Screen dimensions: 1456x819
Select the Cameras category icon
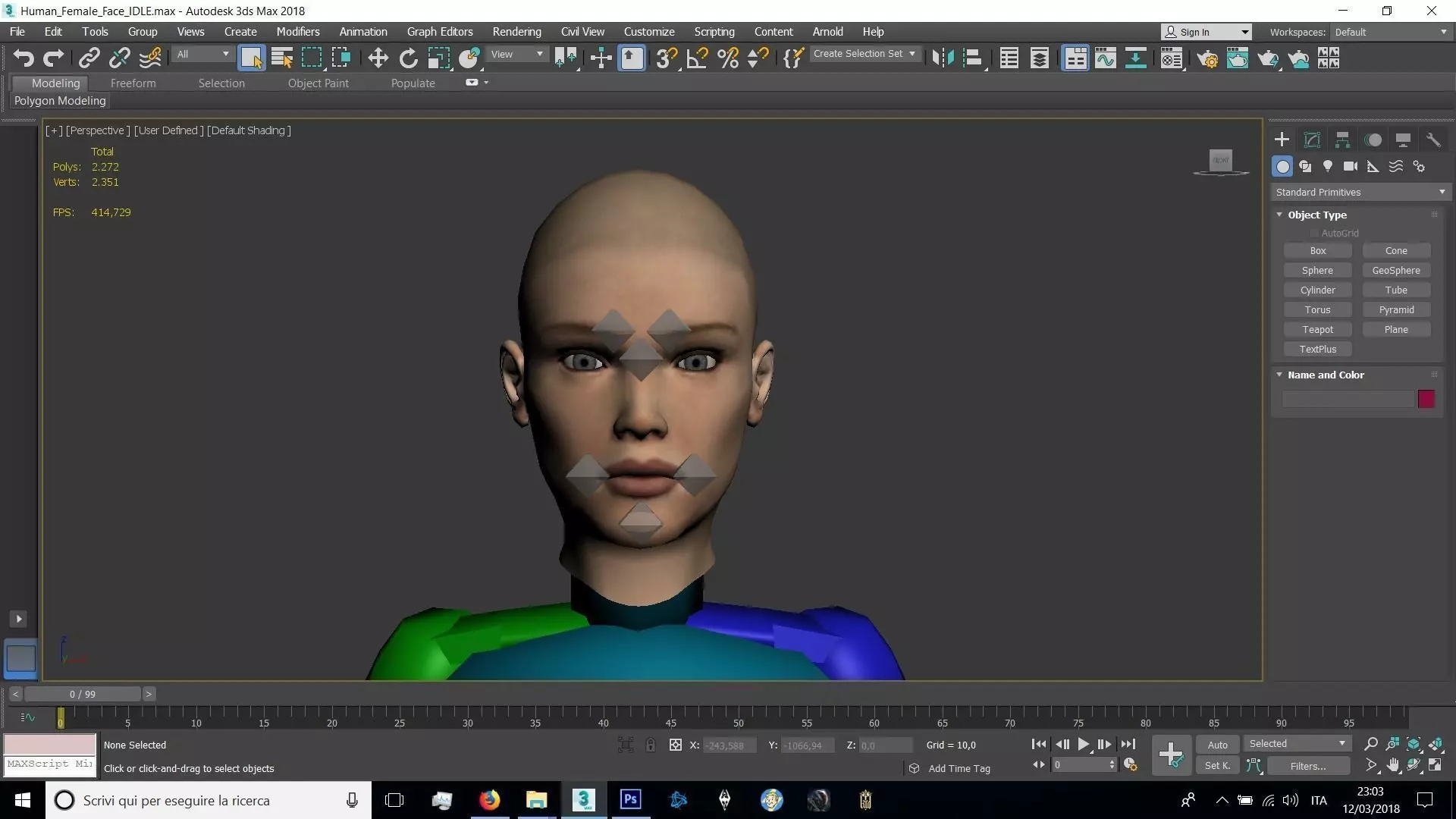(1351, 166)
